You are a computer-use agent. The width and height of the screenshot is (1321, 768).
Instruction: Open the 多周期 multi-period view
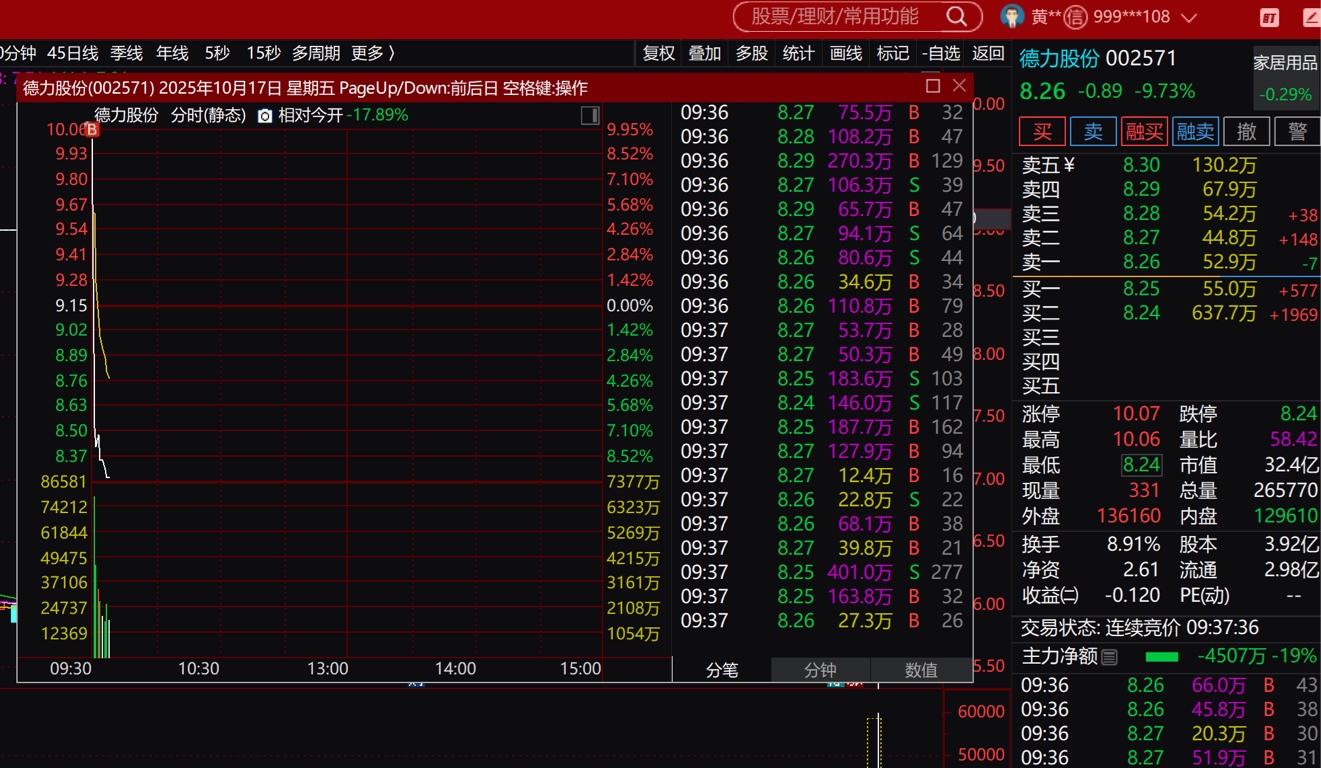pyautogui.click(x=316, y=53)
